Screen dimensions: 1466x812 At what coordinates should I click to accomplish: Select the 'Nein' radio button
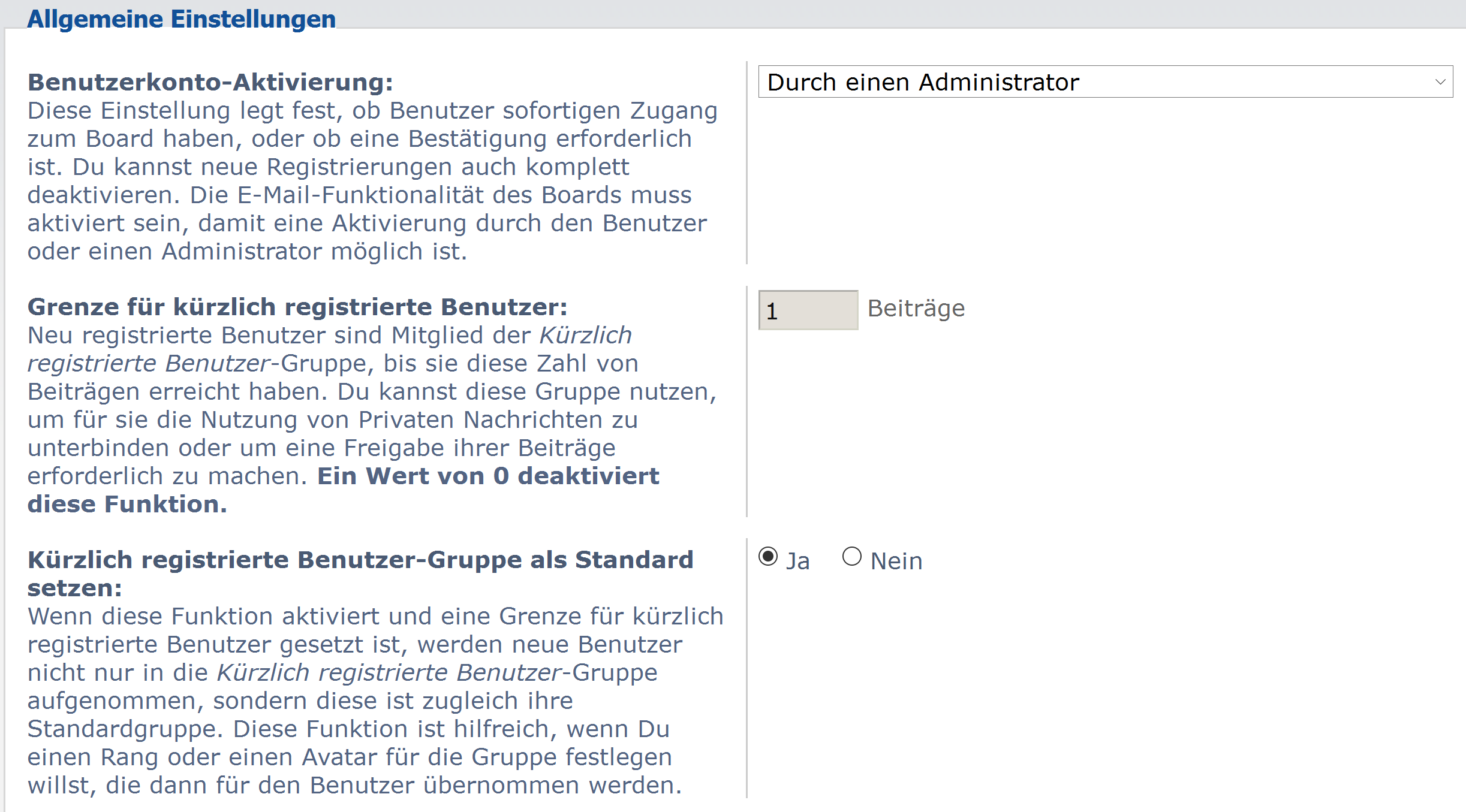(852, 557)
